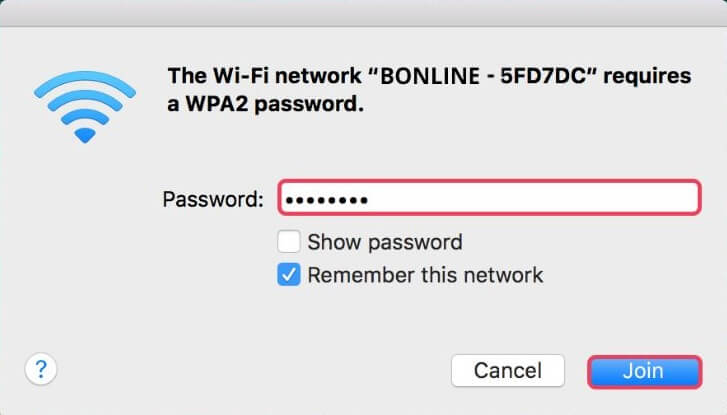Screen dimensions: 727x415
Task: Click the word "requires" in the heading
Action: (x=645, y=76)
